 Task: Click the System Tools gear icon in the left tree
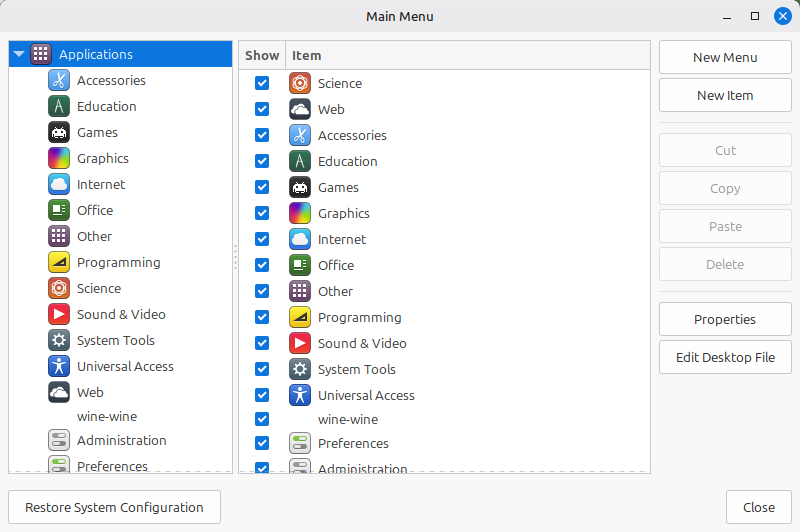[59, 340]
